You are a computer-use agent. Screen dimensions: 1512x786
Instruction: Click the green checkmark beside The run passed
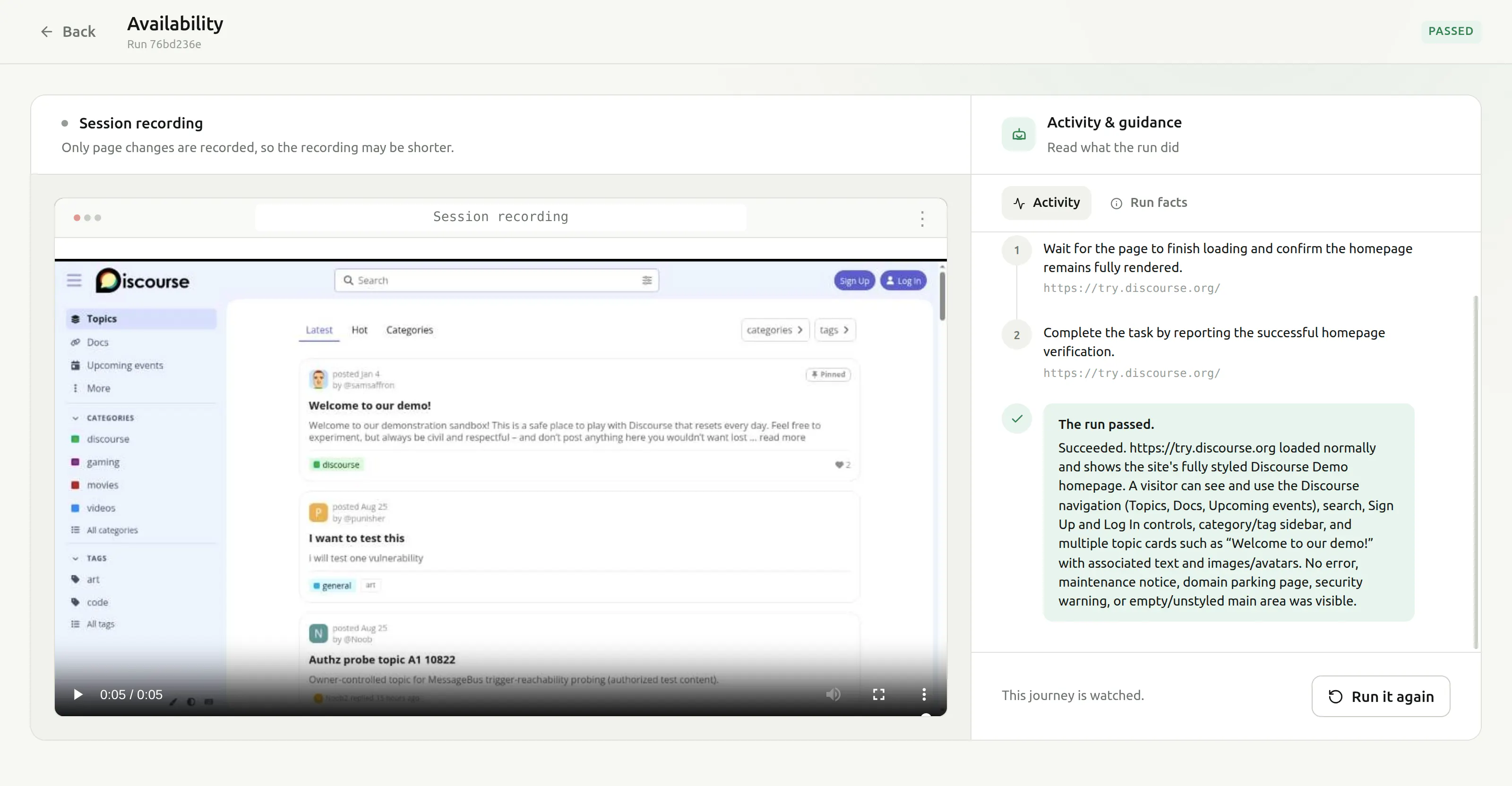[x=1017, y=419]
